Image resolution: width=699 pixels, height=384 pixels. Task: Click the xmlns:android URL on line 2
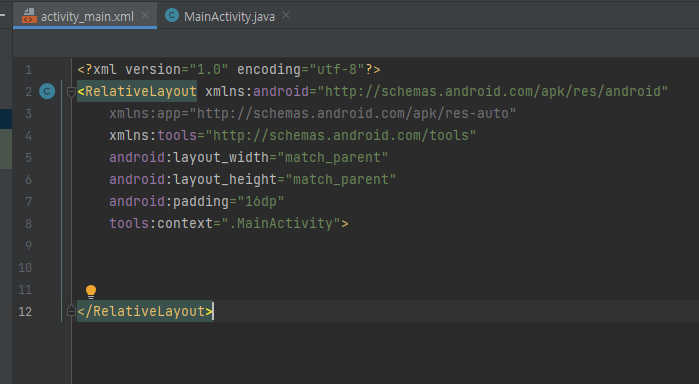[x=492, y=91]
